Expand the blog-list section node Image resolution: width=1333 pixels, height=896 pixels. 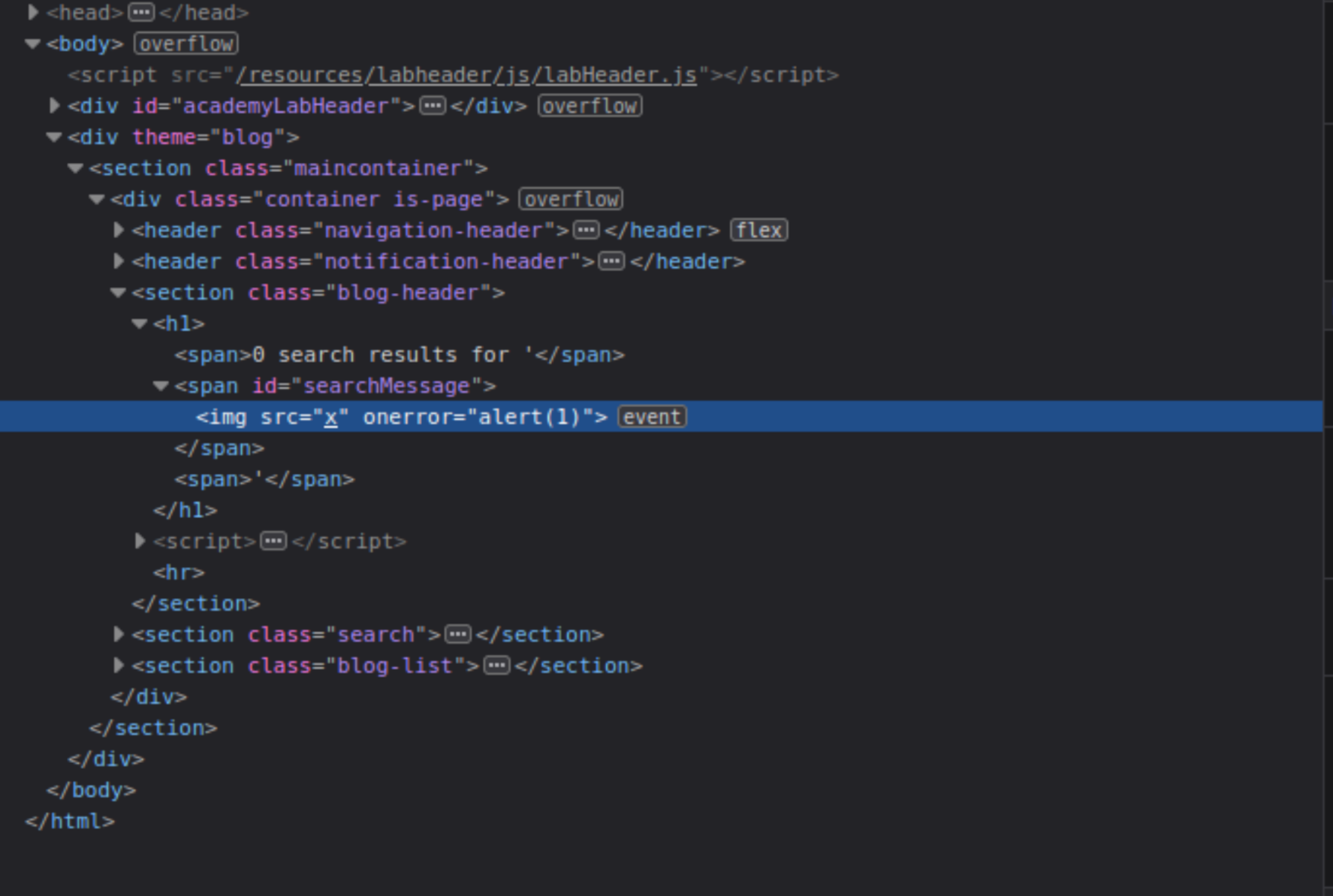pyautogui.click(x=119, y=665)
